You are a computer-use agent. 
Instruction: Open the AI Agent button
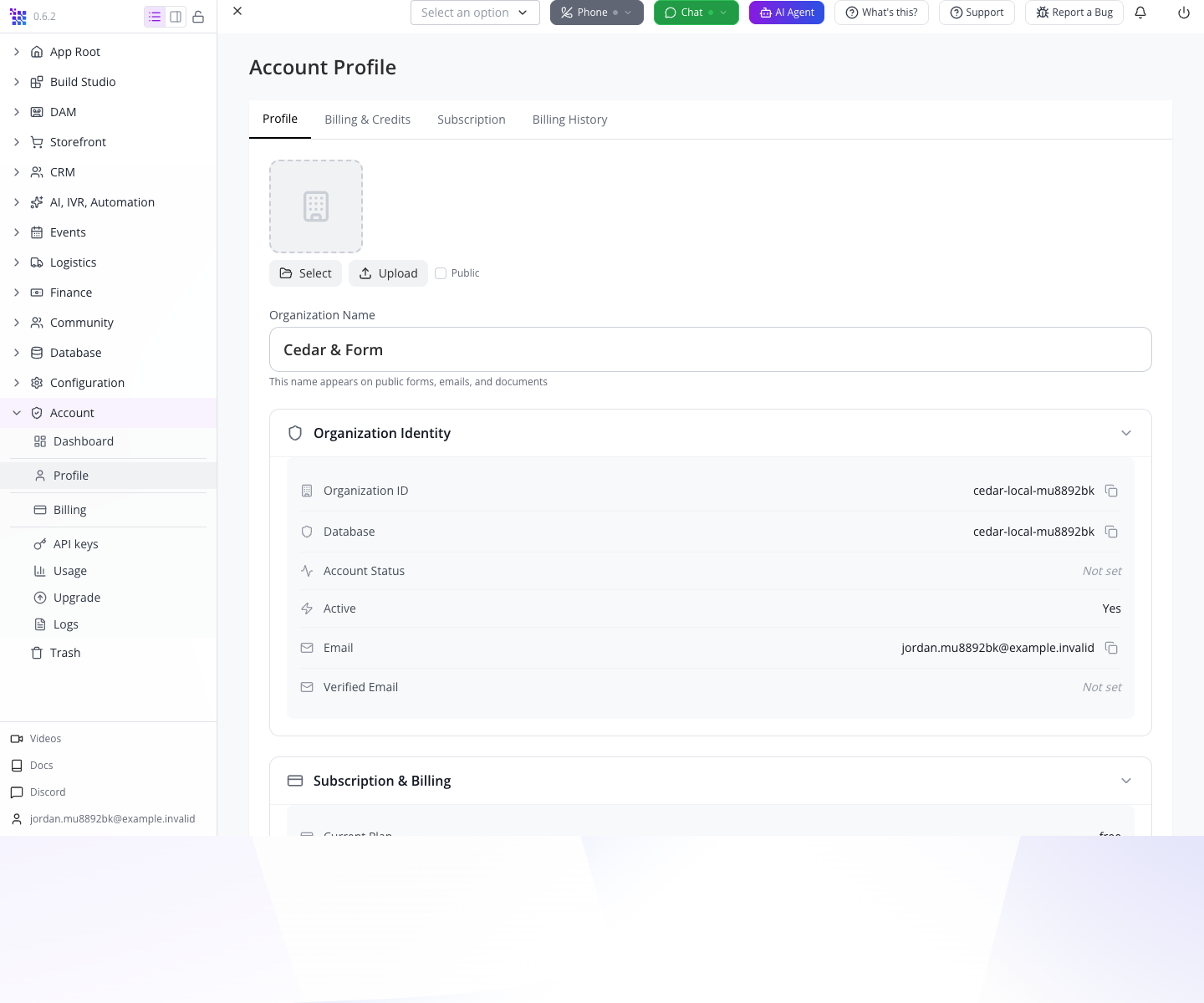tap(787, 13)
